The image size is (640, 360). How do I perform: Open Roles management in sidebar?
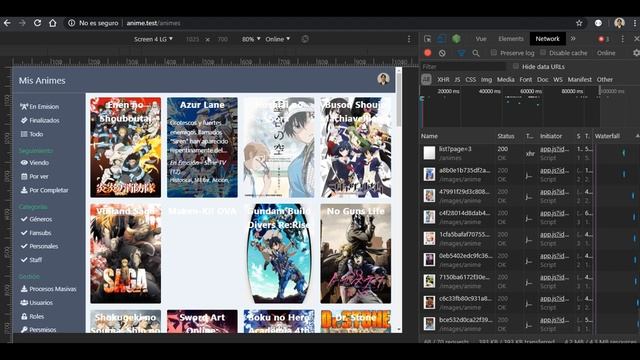[32, 316]
